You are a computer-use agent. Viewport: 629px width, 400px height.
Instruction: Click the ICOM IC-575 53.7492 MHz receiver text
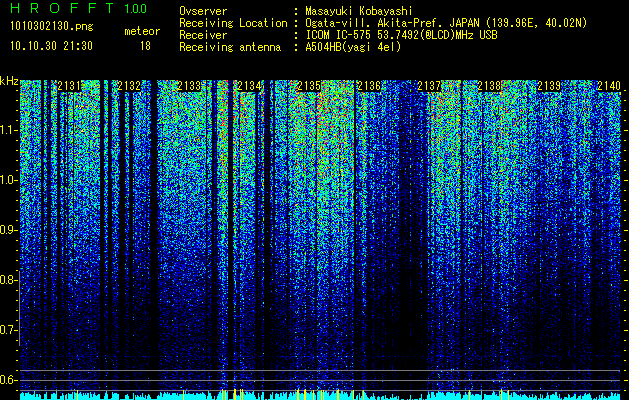[x=401, y=35]
